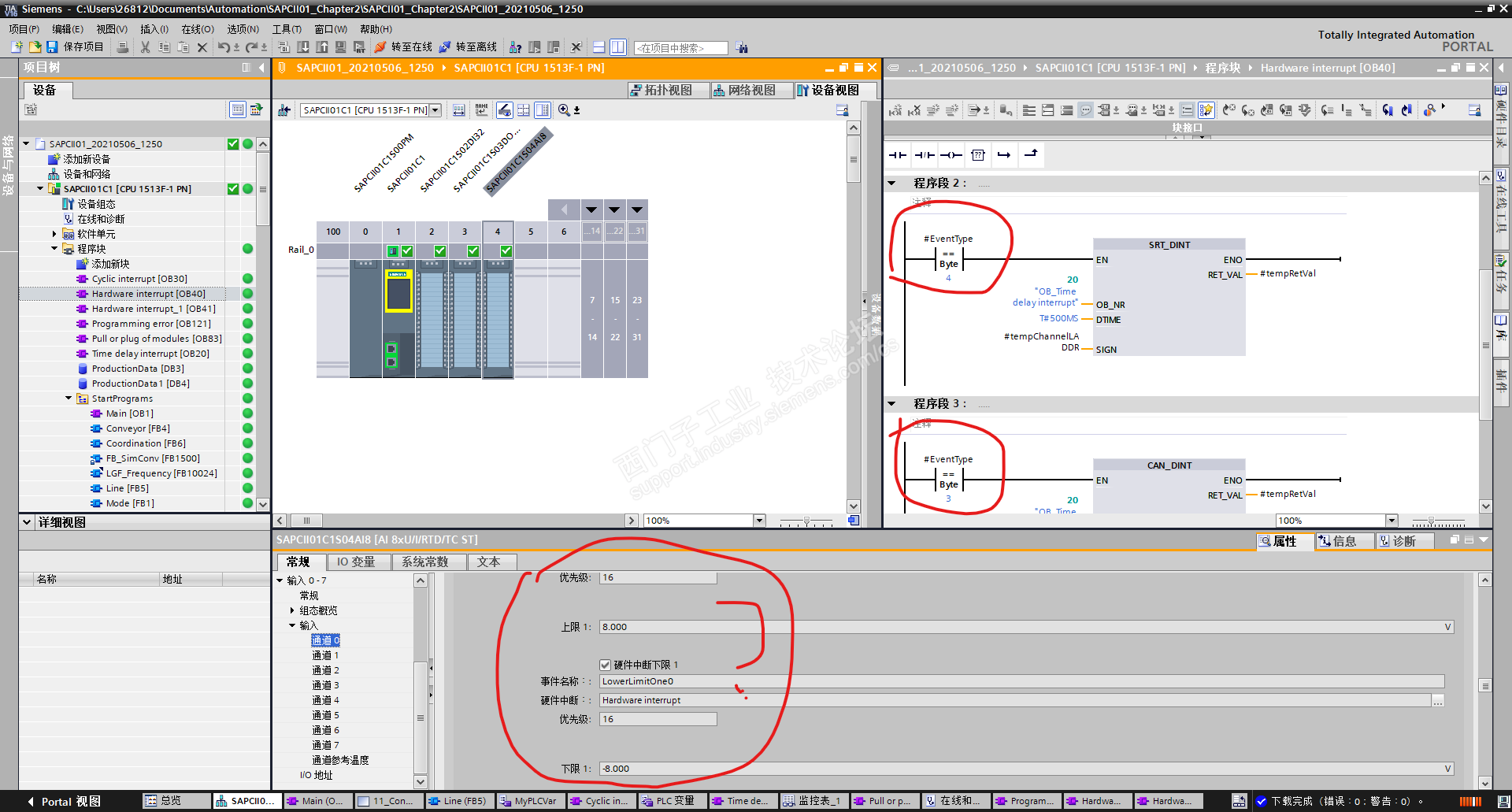Open device selector dropdown SAPCII01C1
Image resolution: width=1512 pixels, height=812 pixels.
(x=435, y=110)
